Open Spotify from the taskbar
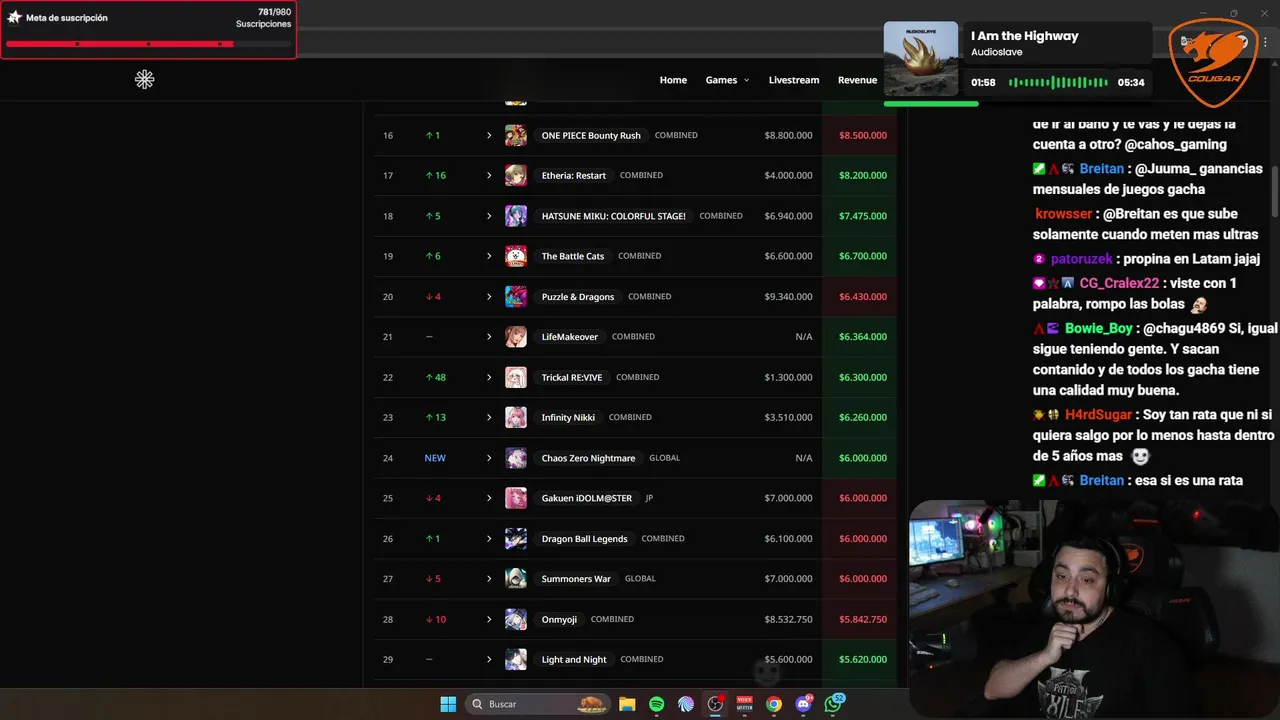The height and width of the screenshot is (720, 1280). click(x=656, y=704)
